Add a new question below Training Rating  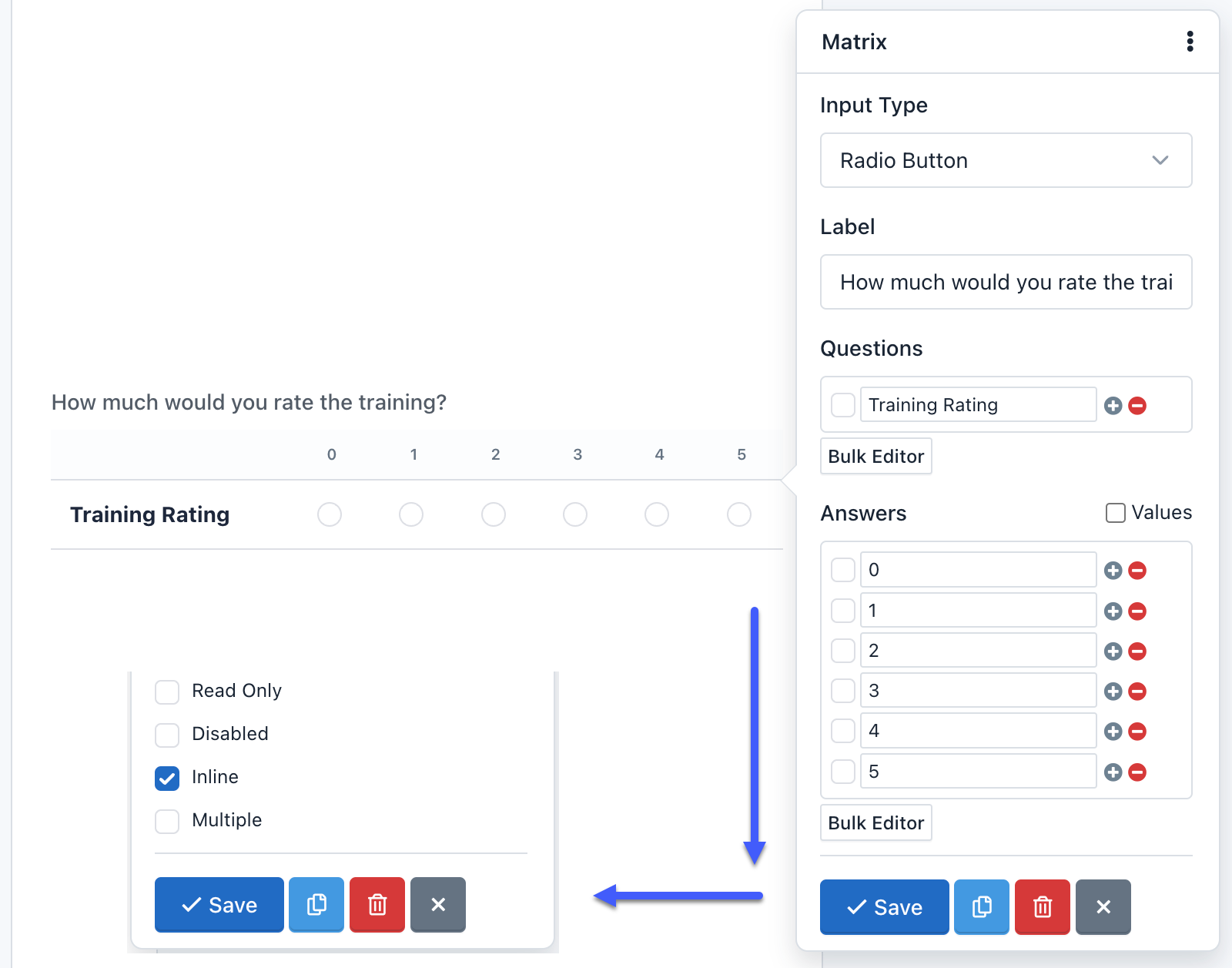(1112, 404)
